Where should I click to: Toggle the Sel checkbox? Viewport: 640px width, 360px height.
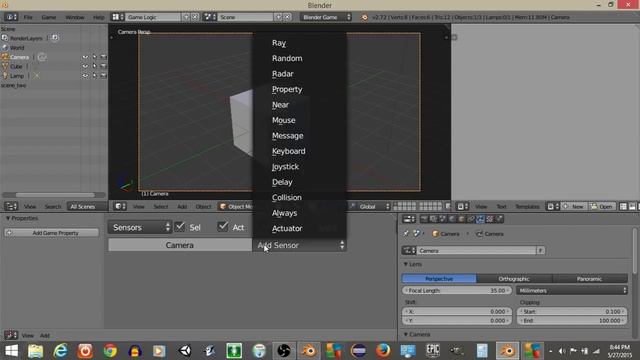tap(180, 227)
